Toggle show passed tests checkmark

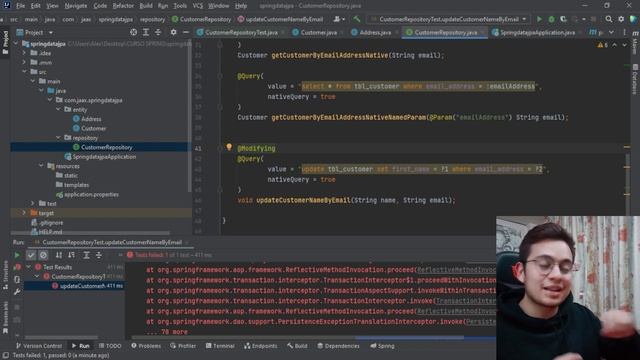[31, 255]
